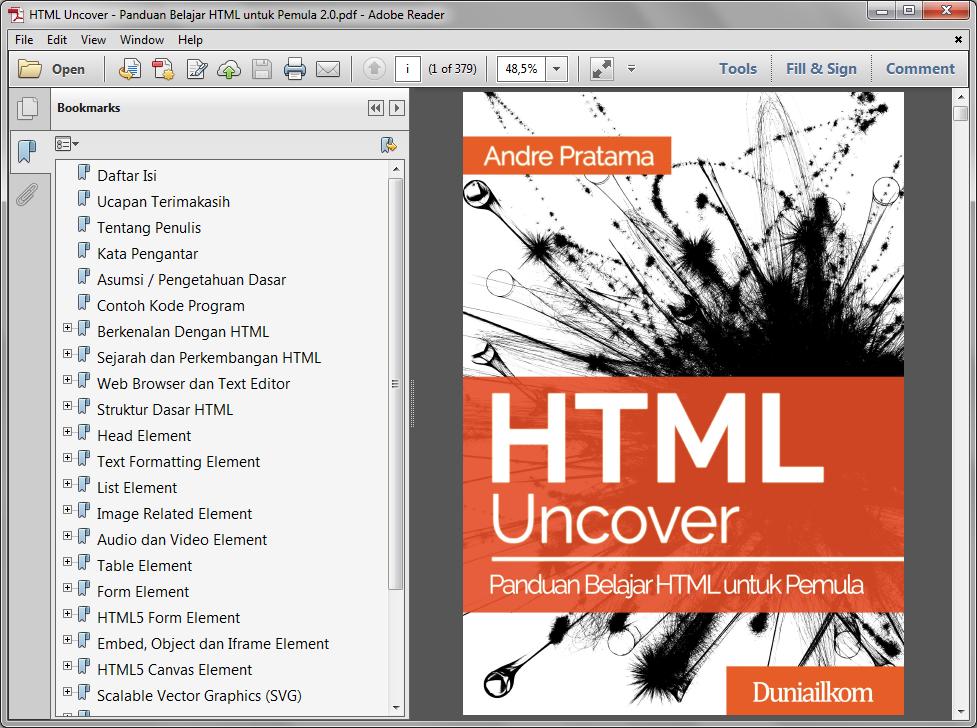Image resolution: width=977 pixels, height=728 pixels.
Task: Open the Fill & Sign pane
Action: coord(821,69)
